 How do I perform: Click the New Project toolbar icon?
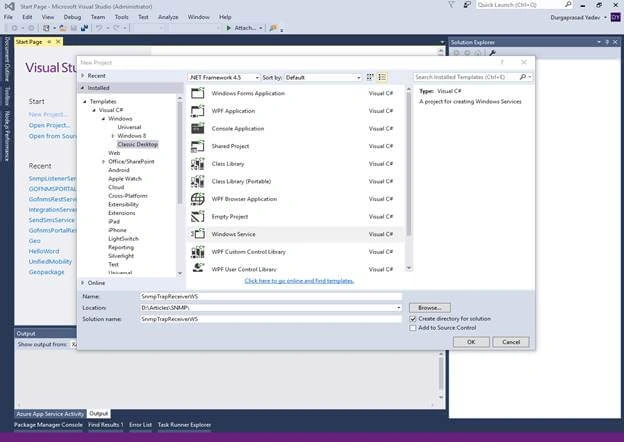(x=46, y=28)
